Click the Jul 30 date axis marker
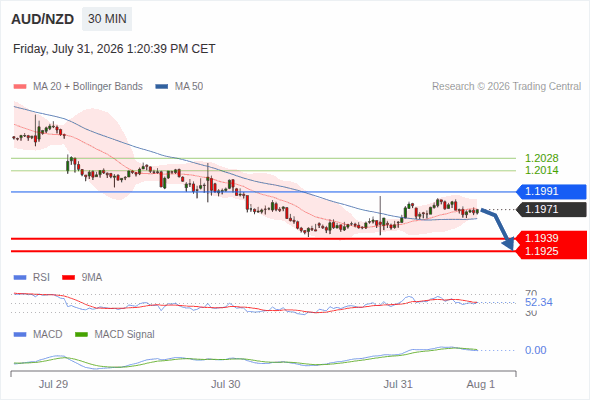The image size is (590, 400). pos(225,385)
